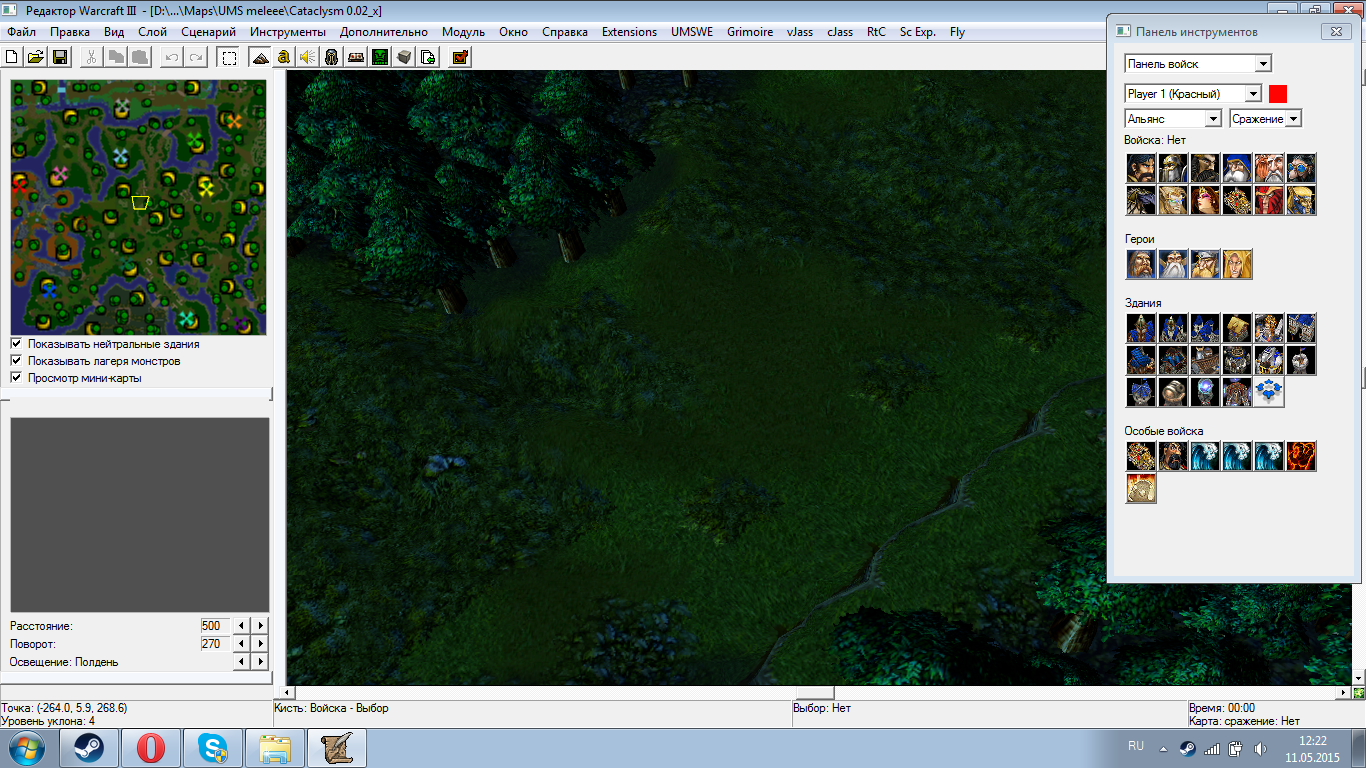Increase Расстояние with right arrow
Image resolution: width=1366 pixels, height=768 pixels.
pos(260,626)
